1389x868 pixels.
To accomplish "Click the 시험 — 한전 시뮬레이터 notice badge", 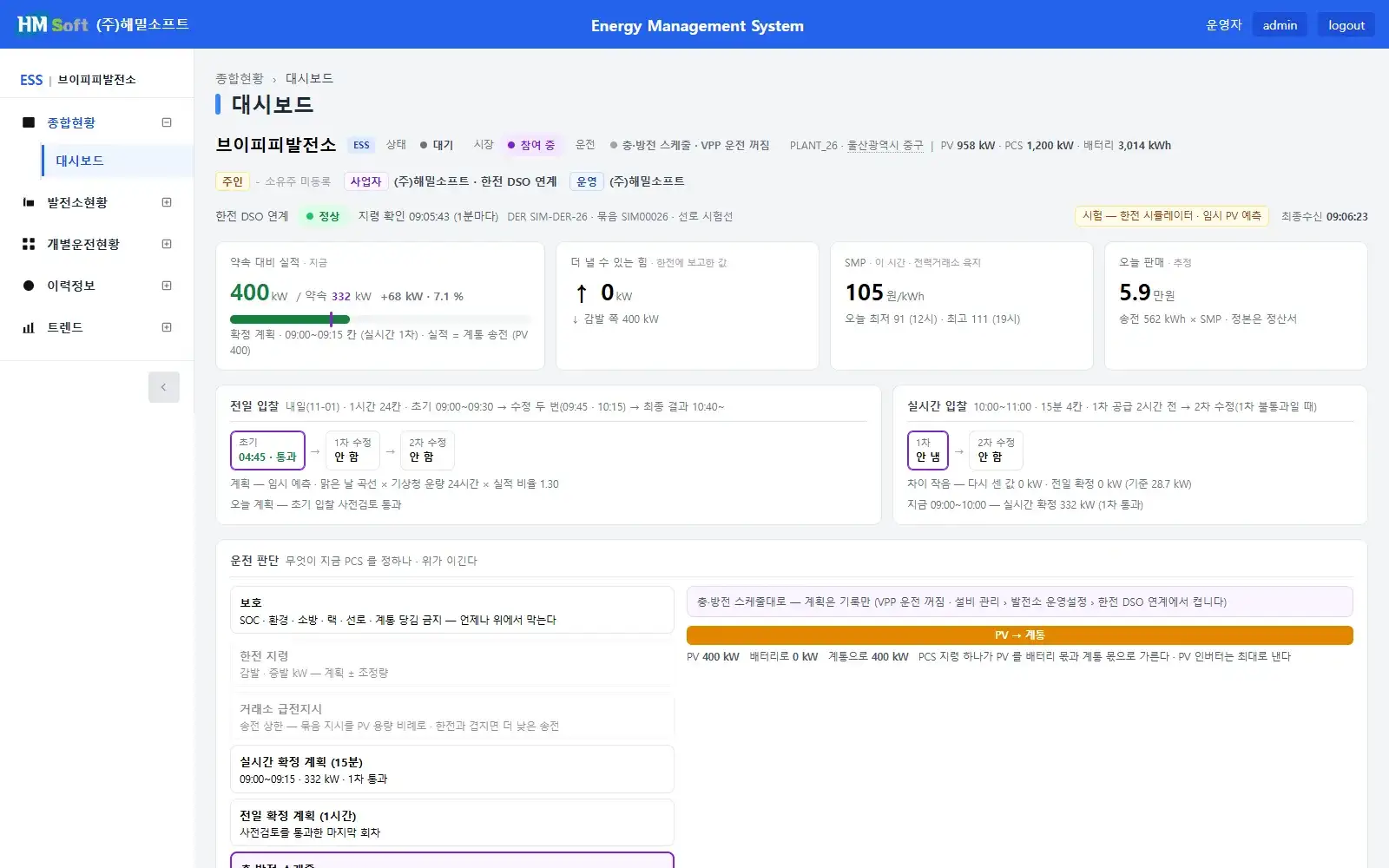I will tap(1172, 215).
